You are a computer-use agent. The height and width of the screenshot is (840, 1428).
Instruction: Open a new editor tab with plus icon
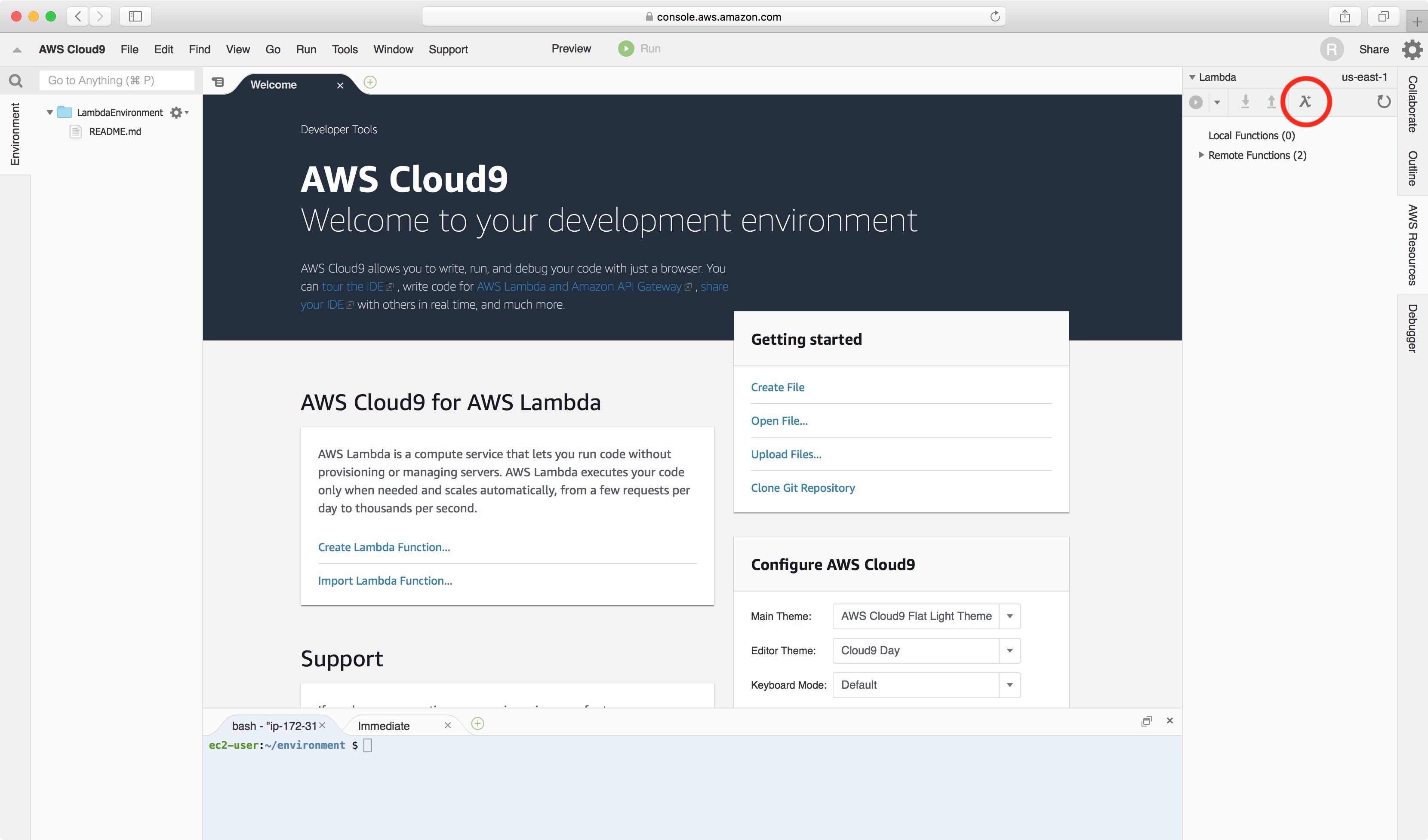(370, 82)
